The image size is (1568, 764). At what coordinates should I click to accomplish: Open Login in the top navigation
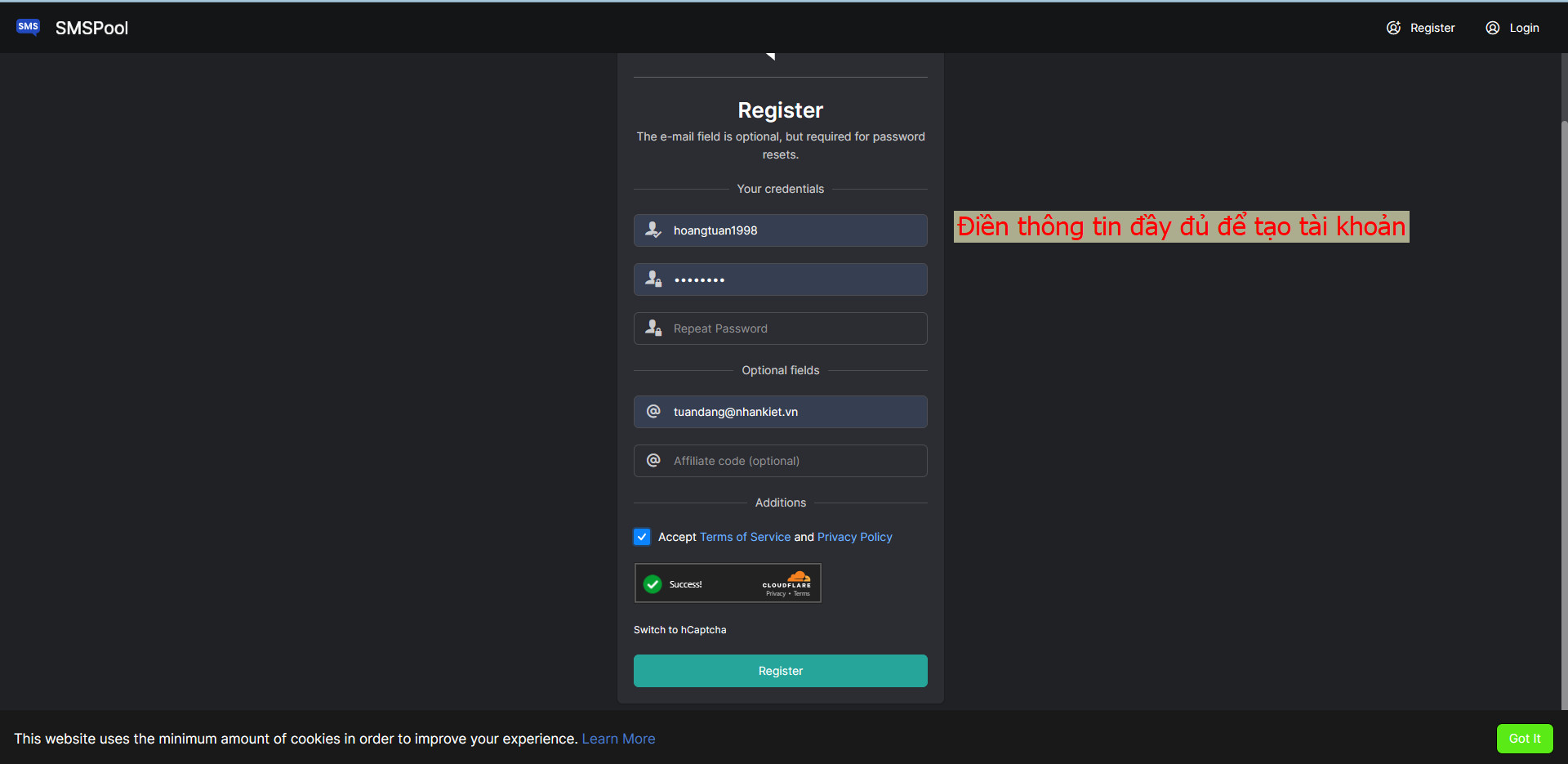[x=1512, y=28]
